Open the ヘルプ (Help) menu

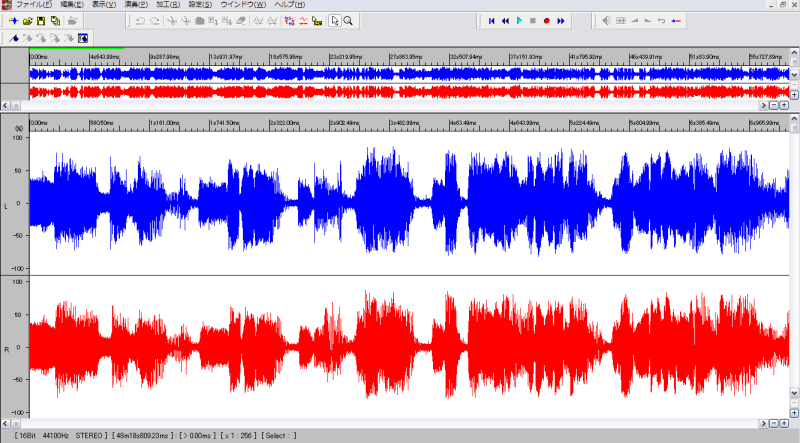(290, 5)
